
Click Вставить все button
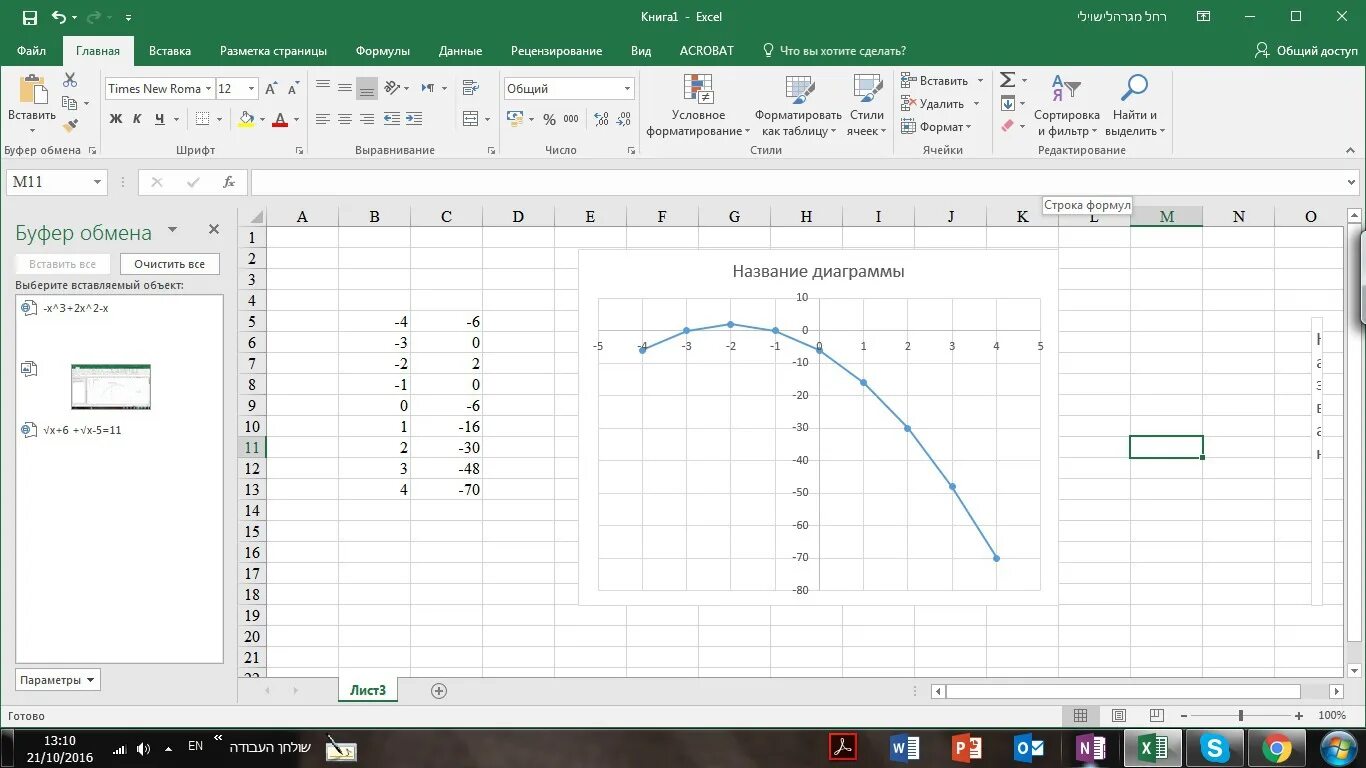click(63, 264)
